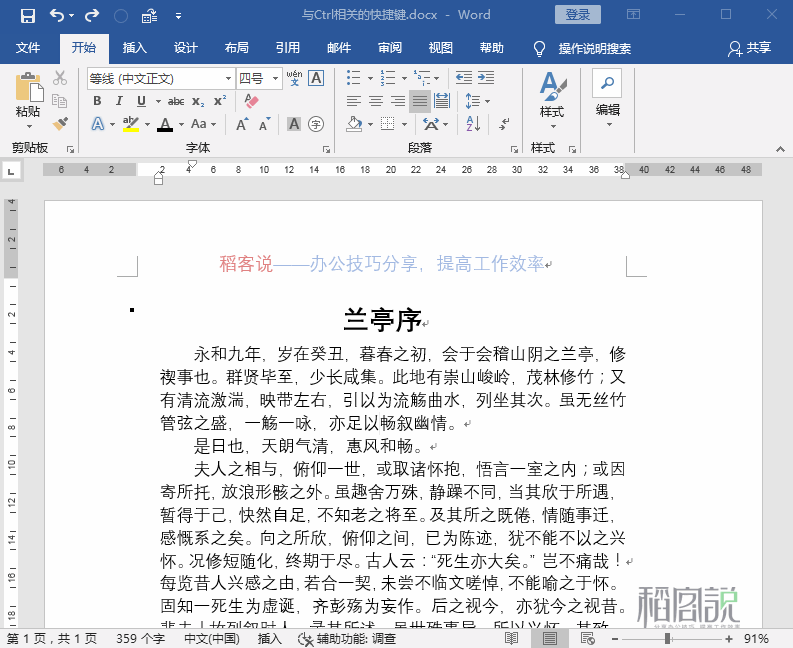This screenshot has height=648, width=793.
Task: Toggle Bold formatting
Action: pyautogui.click(x=97, y=101)
